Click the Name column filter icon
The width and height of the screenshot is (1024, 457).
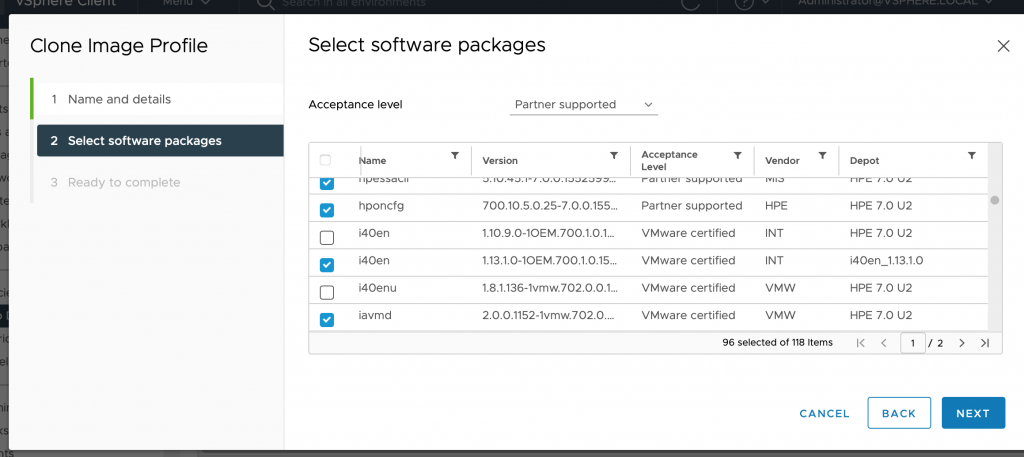pos(455,156)
